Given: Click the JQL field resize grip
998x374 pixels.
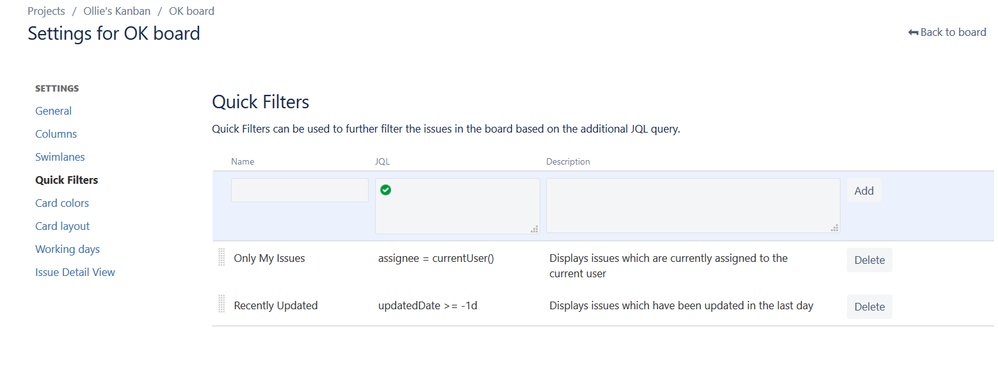Looking at the screenshot, I should (x=535, y=229).
